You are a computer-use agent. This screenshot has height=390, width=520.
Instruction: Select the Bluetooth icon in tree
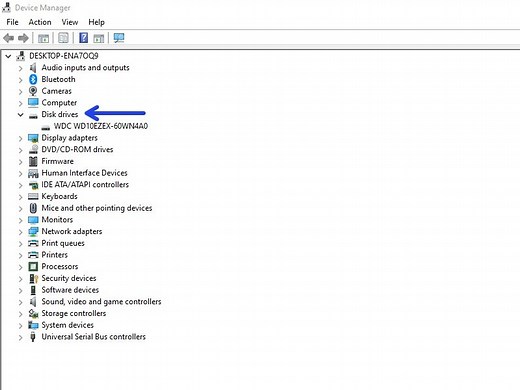tap(33, 79)
